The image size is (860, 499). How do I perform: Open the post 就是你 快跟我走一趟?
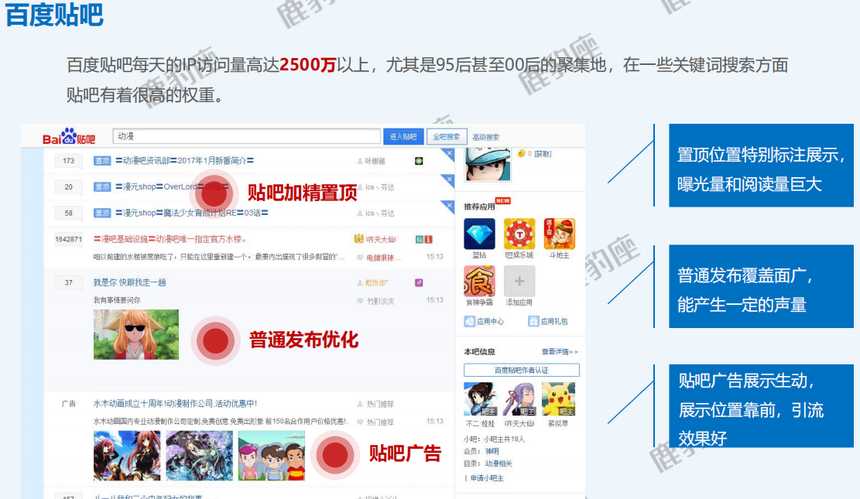[129, 282]
